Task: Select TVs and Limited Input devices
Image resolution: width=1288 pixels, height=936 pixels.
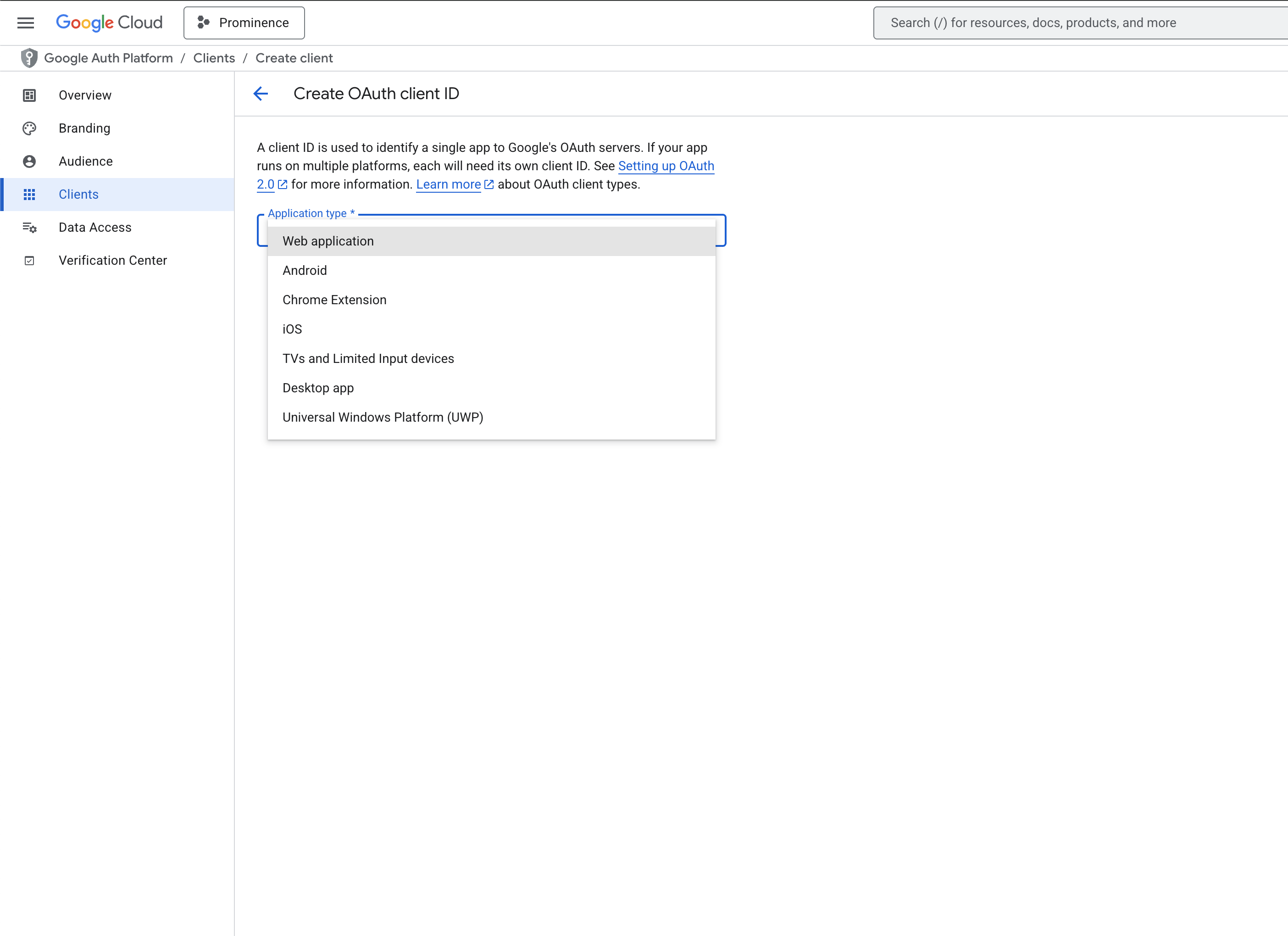Action: pos(492,358)
